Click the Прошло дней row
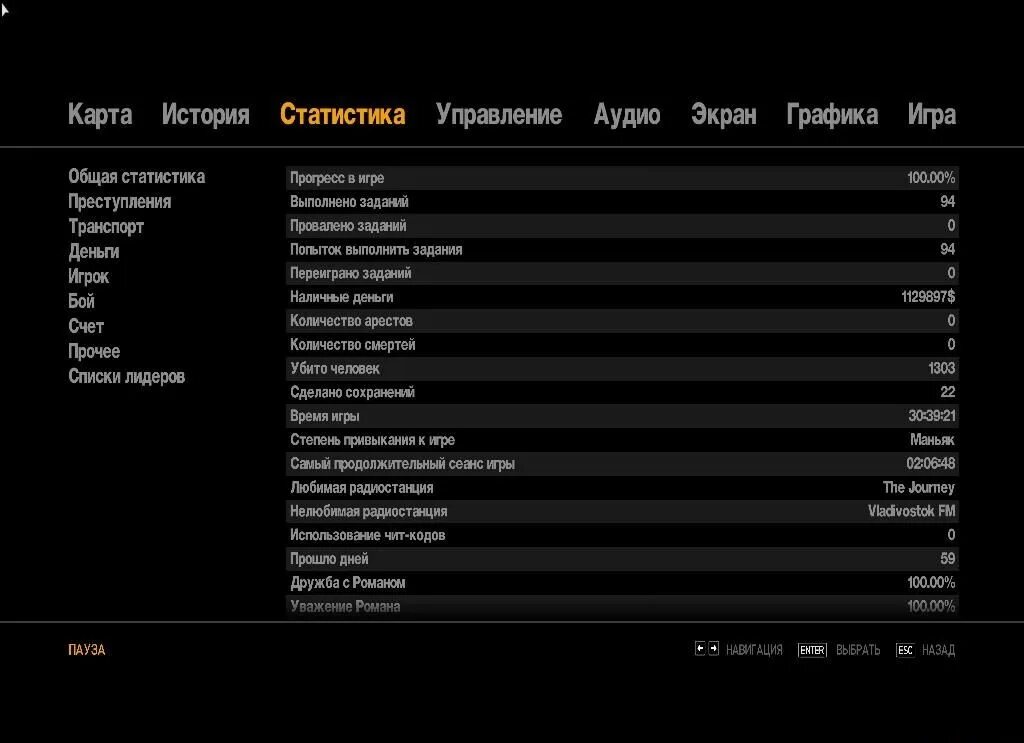1024x743 pixels. (x=622, y=559)
